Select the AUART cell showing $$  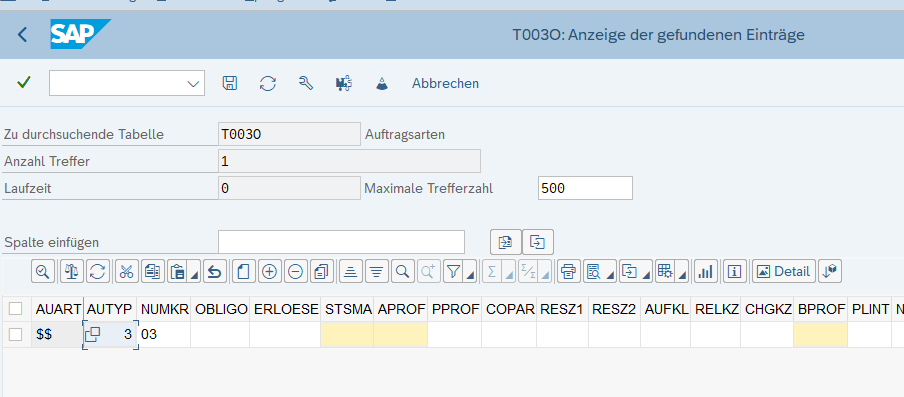(x=58, y=334)
